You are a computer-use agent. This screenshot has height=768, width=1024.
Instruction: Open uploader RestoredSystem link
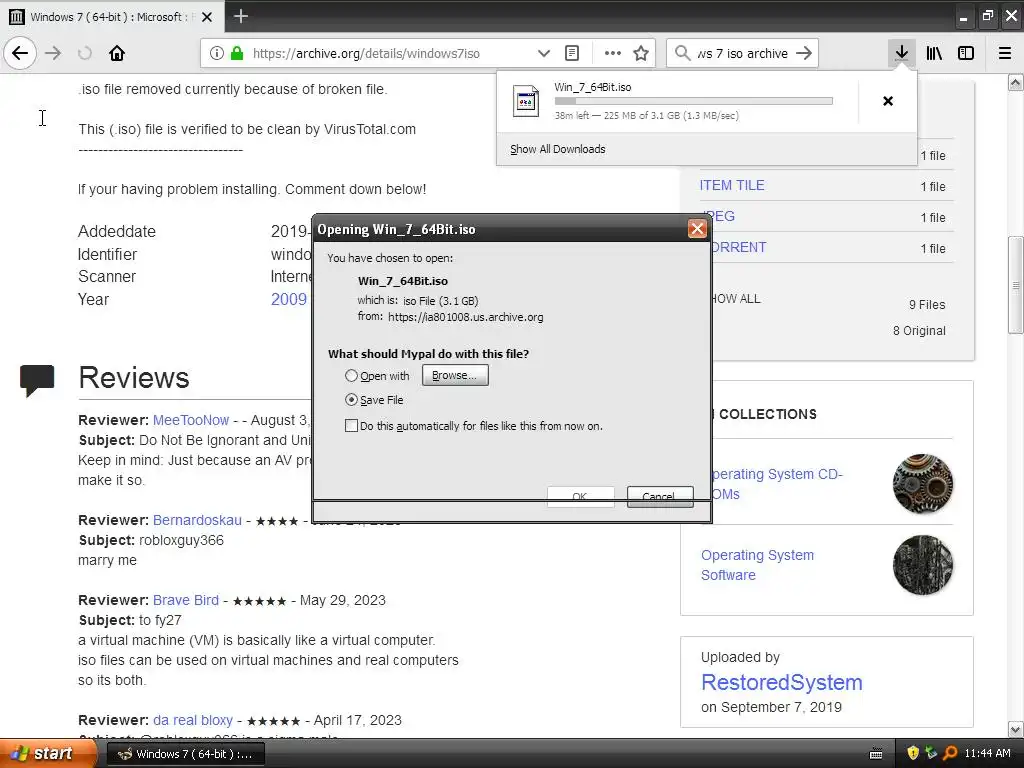782,682
